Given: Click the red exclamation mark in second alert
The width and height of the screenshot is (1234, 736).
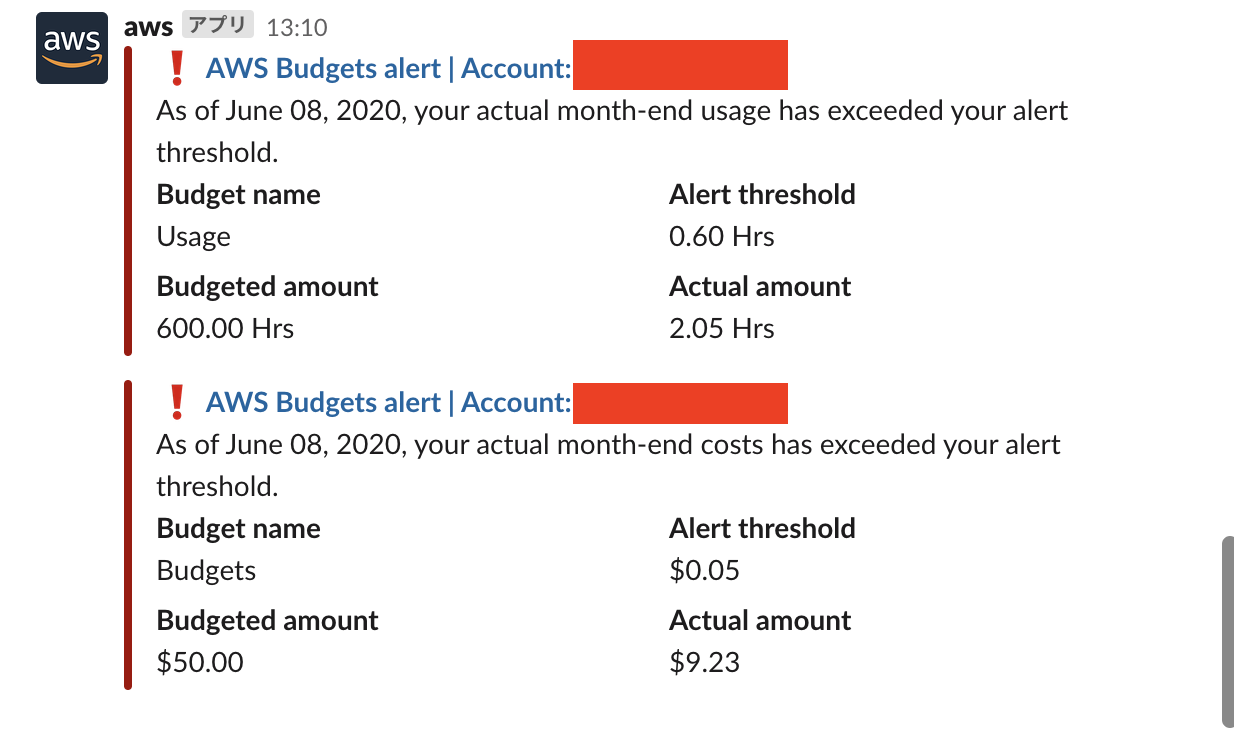Looking at the screenshot, I should 177,401.
